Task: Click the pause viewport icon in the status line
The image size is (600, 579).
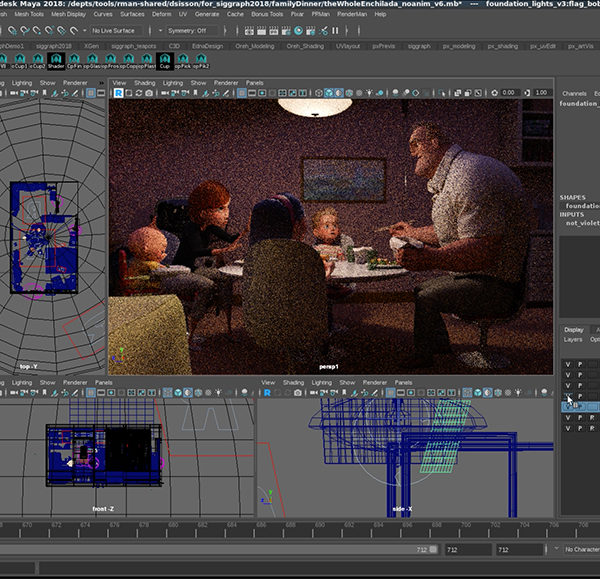Action: [x=335, y=31]
